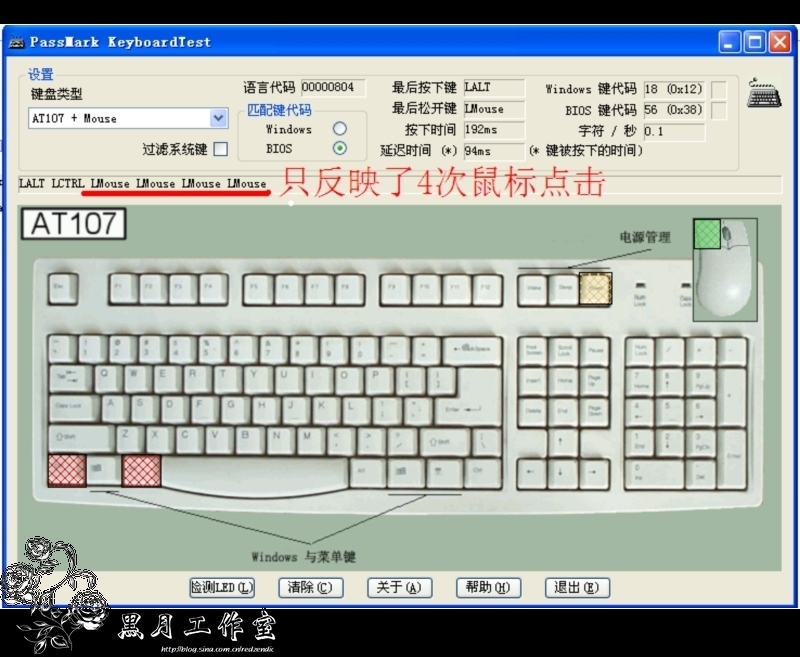Click the Tab key on keyboard image
The width and height of the screenshot is (800, 657).
pos(70,380)
